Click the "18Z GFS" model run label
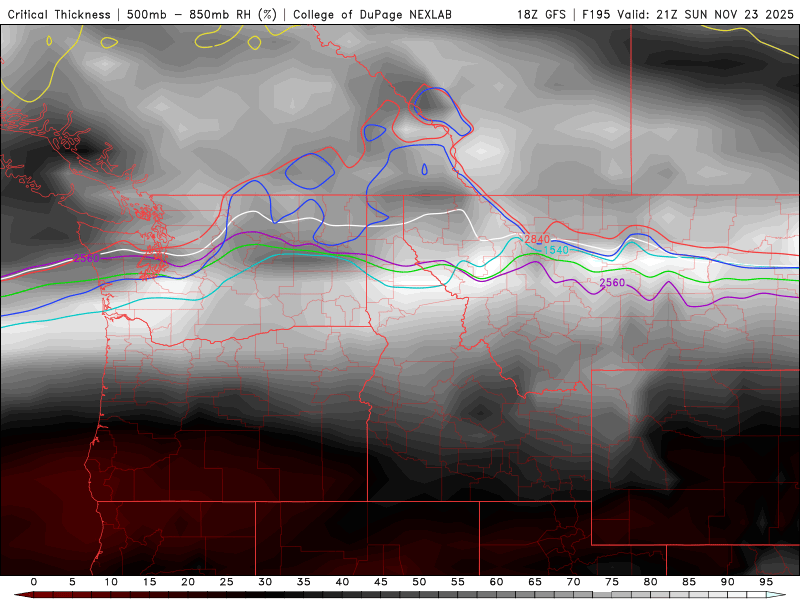 (x=541, y=14)
